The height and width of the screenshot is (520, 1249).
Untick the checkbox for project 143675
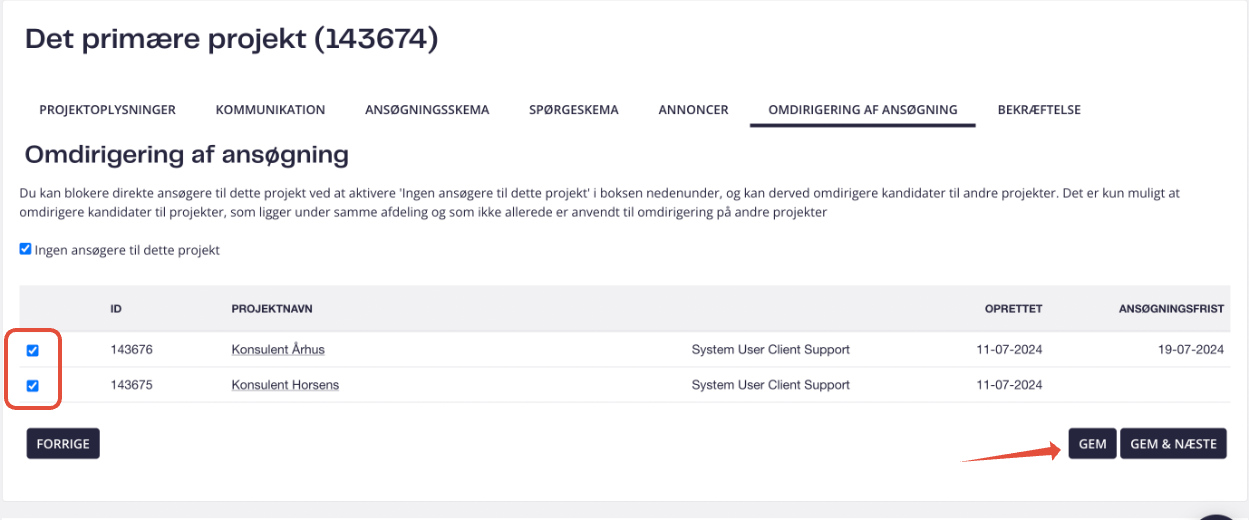(x=33, y=385)
